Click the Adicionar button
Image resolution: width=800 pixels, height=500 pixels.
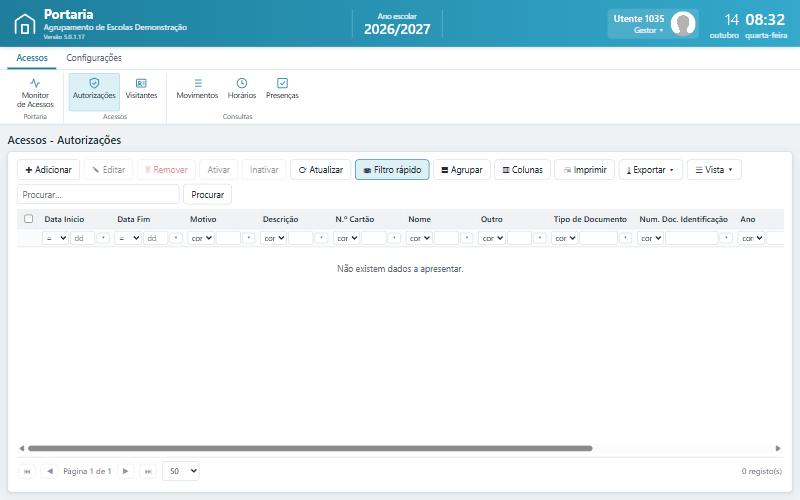(48, 169)
